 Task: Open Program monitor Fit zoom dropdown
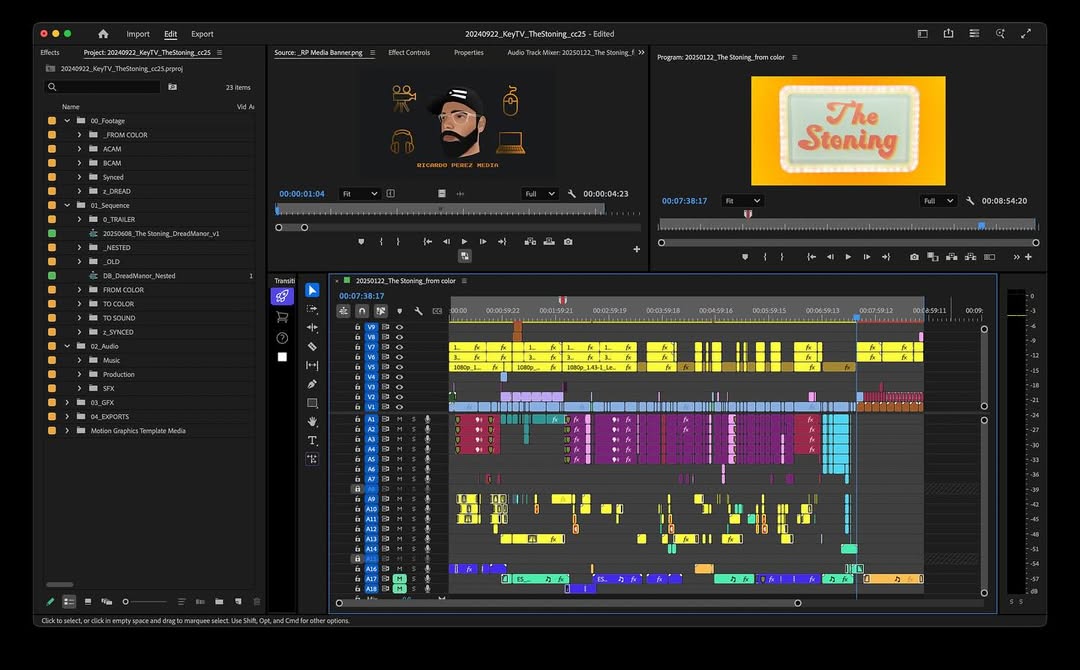742,201
